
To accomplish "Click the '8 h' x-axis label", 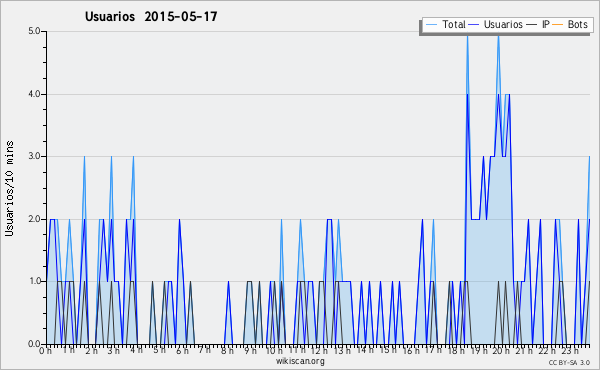I will tap(227, 351).
